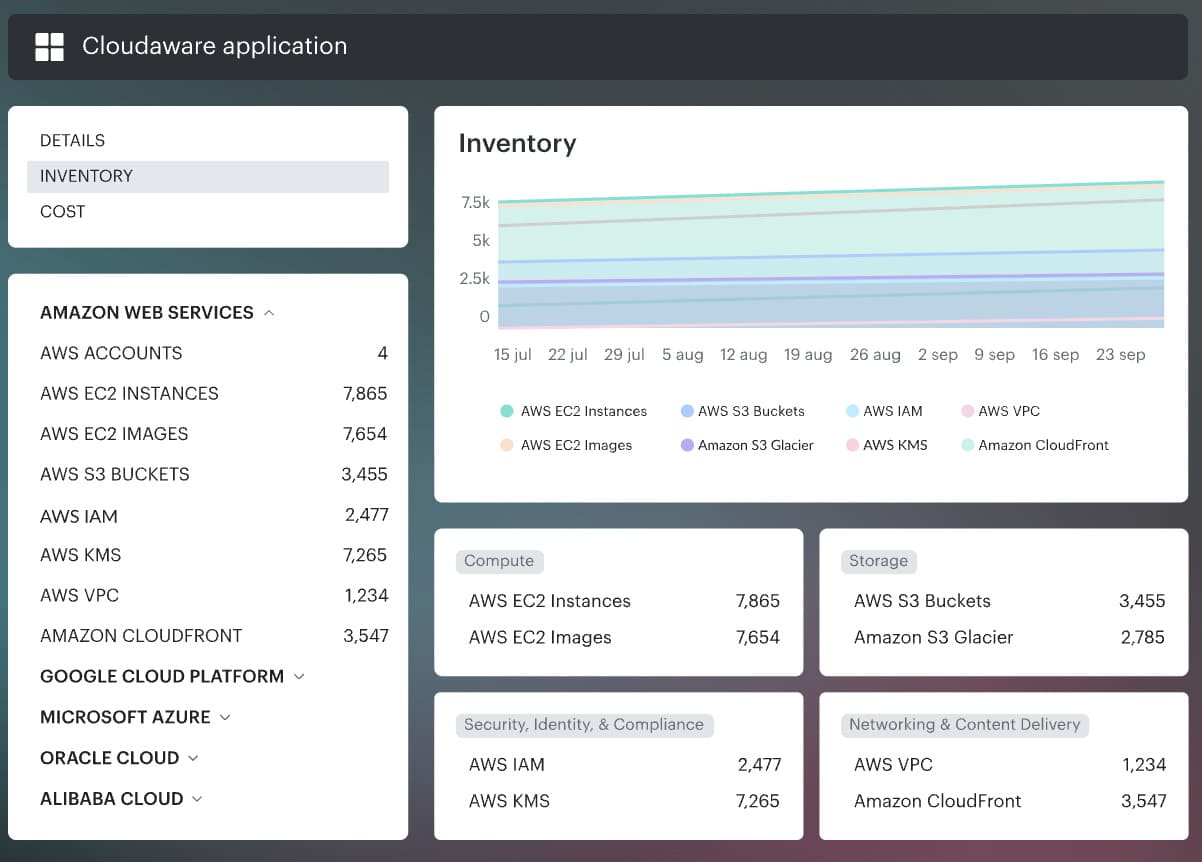
Task: Expand the Microsoft Azure section
Action: (224, 717)
